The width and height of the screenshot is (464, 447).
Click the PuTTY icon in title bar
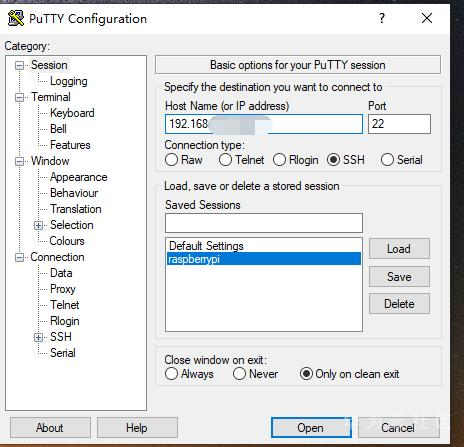point(16,18)
